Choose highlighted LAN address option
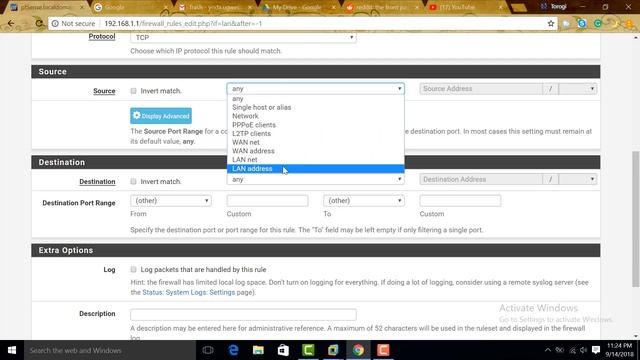The width and height of the screenshot is (640, 360). [316, 169]
